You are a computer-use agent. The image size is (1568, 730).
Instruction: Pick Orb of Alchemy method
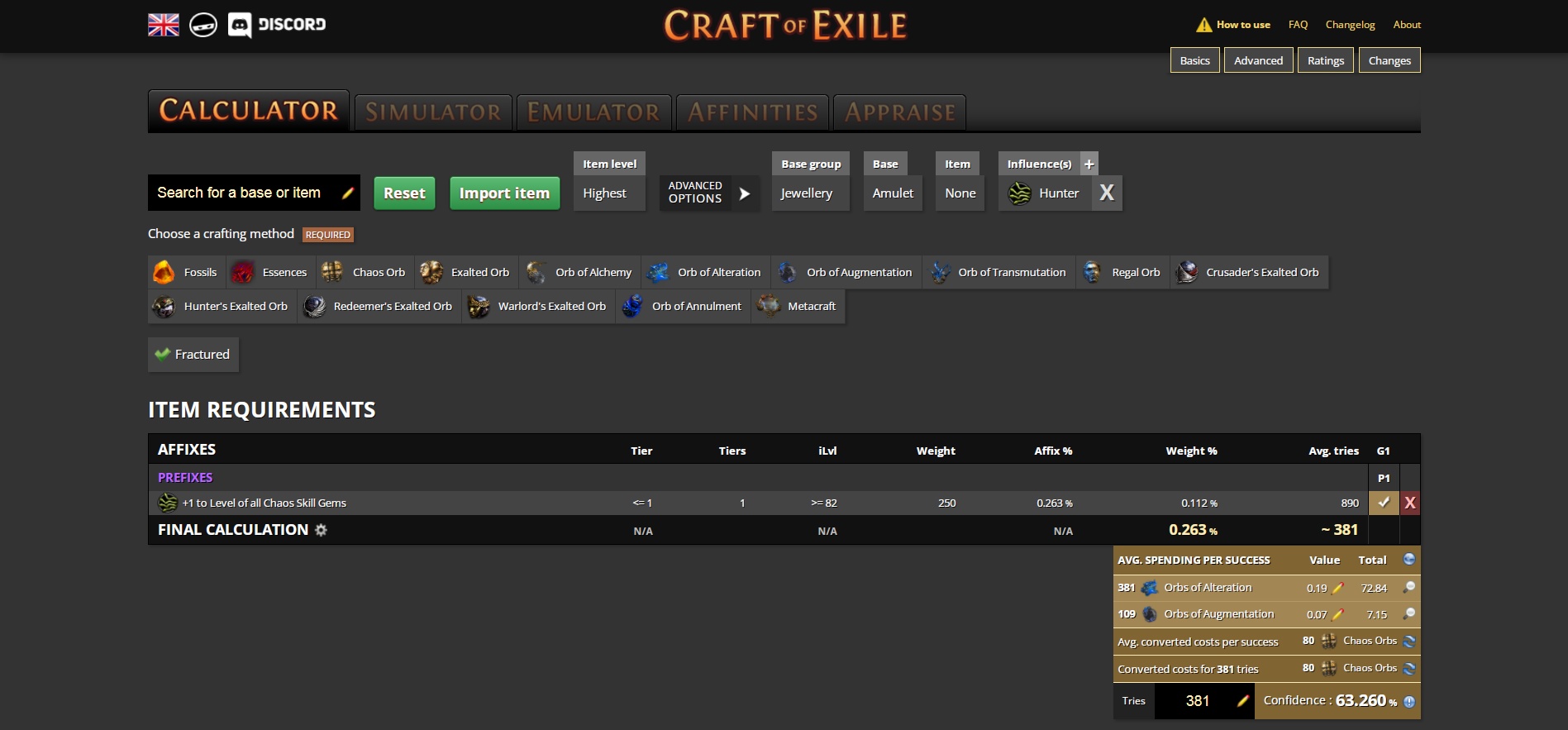pyautogui.click(x=580, y=272)
